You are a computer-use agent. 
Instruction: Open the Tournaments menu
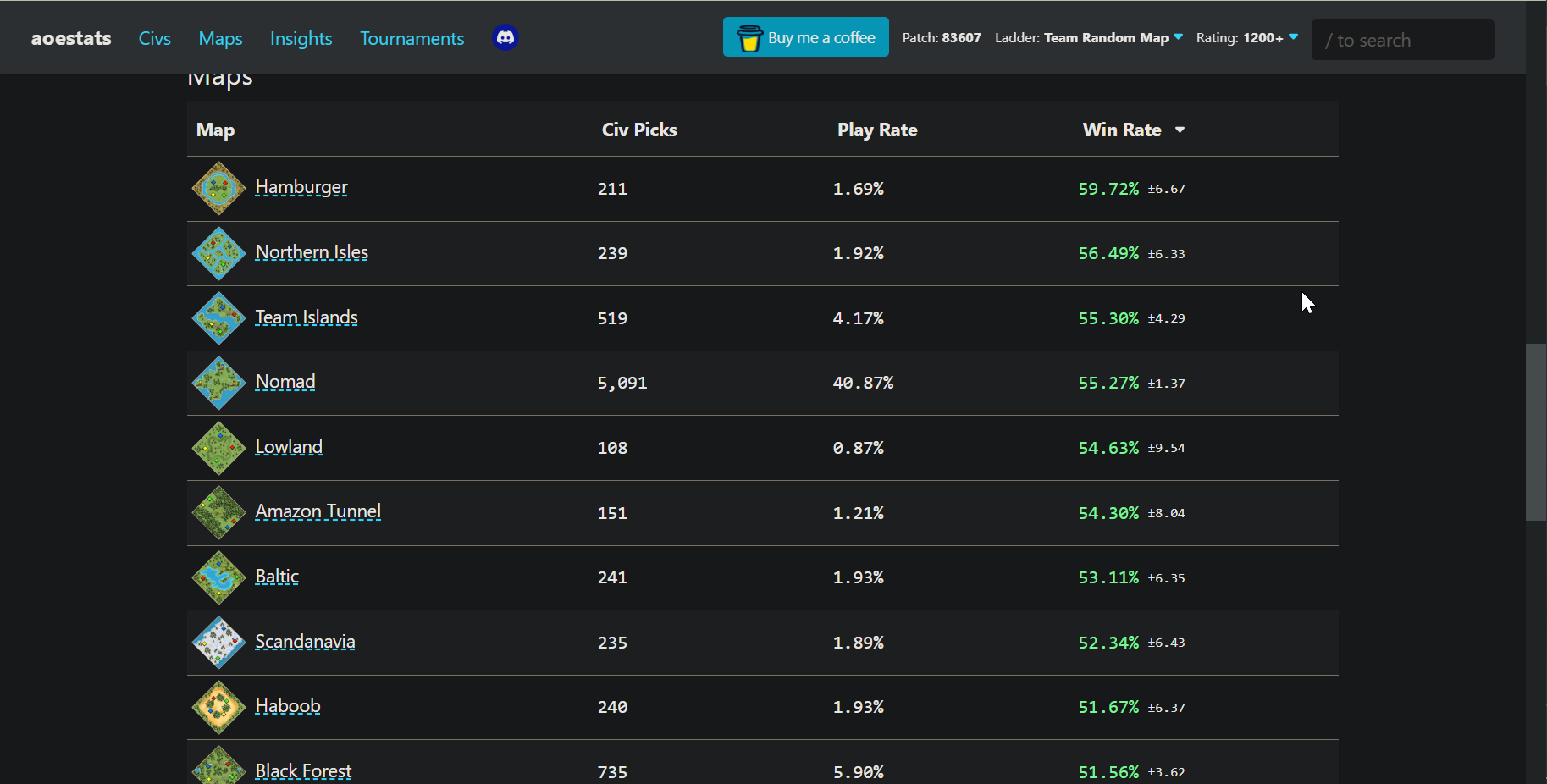click(412, 38)
